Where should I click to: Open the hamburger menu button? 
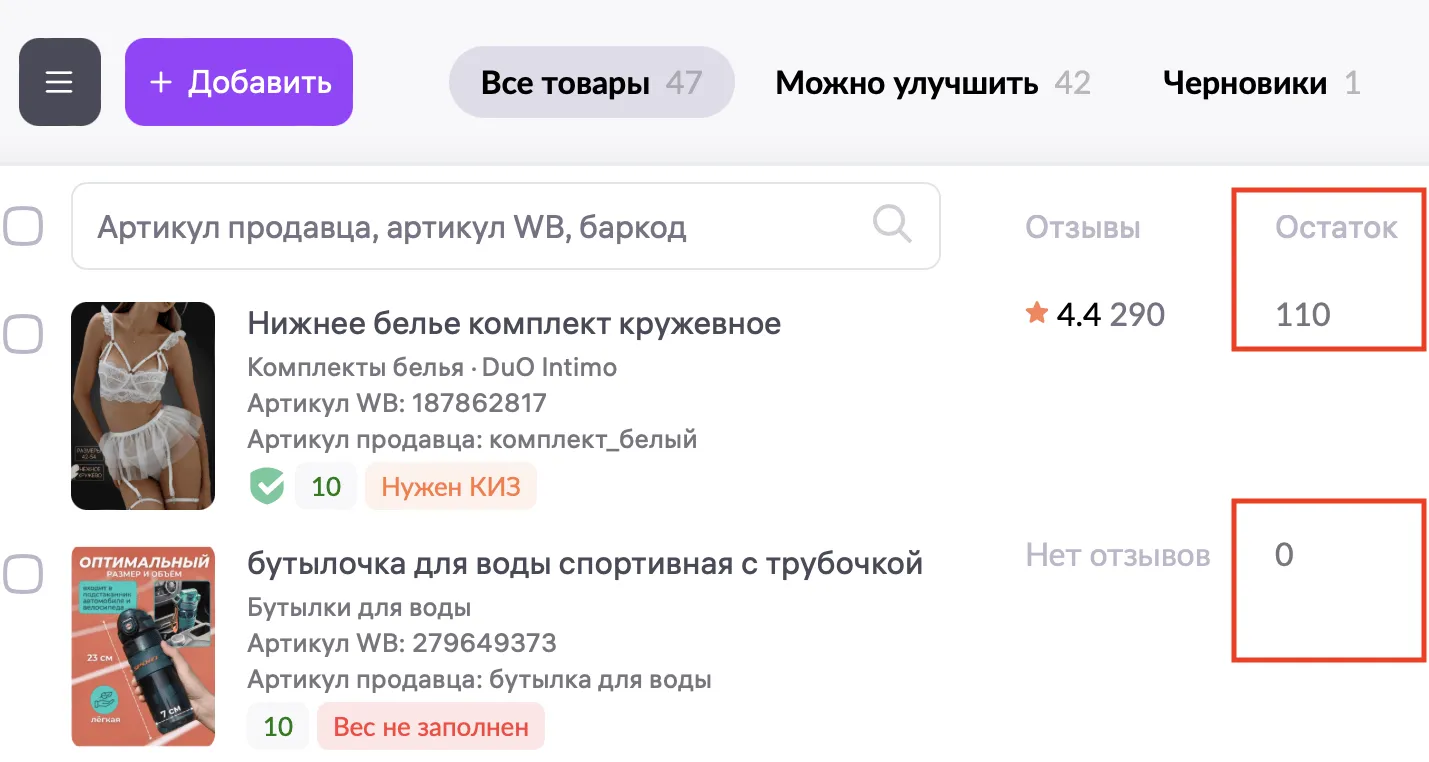59,82
